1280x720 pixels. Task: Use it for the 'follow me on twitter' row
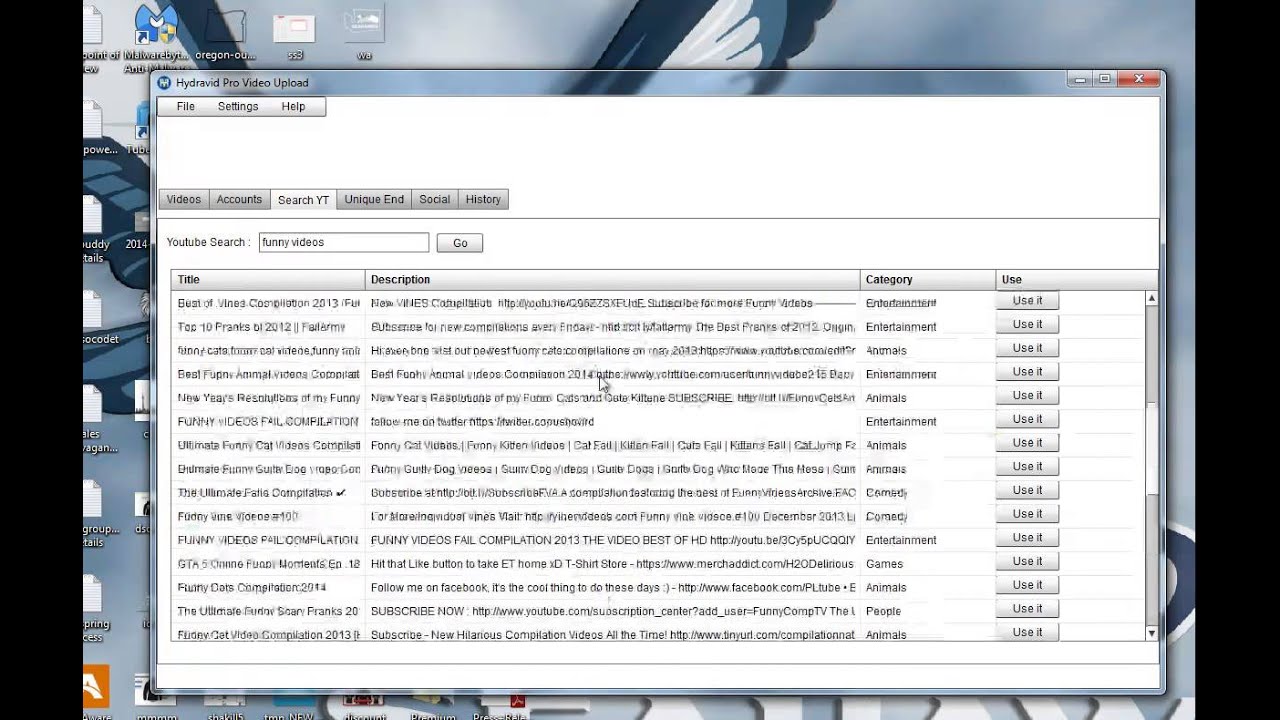click(1027, 419)
